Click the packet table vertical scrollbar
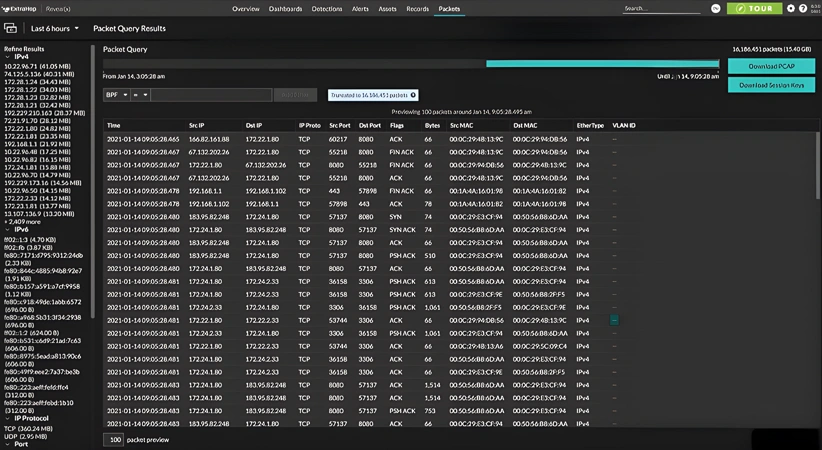The width and height of the screenshot is (822, 450). pos(818,165)
